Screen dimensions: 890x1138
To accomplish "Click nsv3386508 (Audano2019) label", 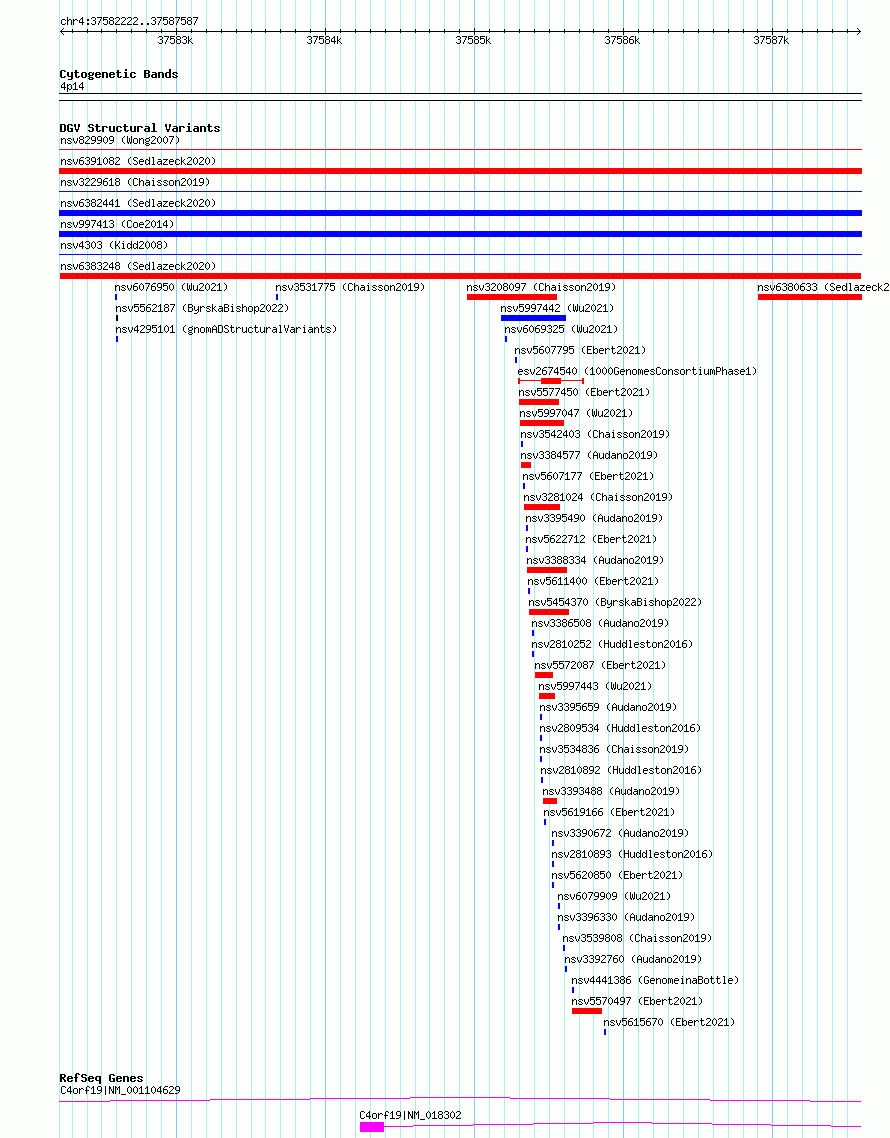I will tap(600, 624).
